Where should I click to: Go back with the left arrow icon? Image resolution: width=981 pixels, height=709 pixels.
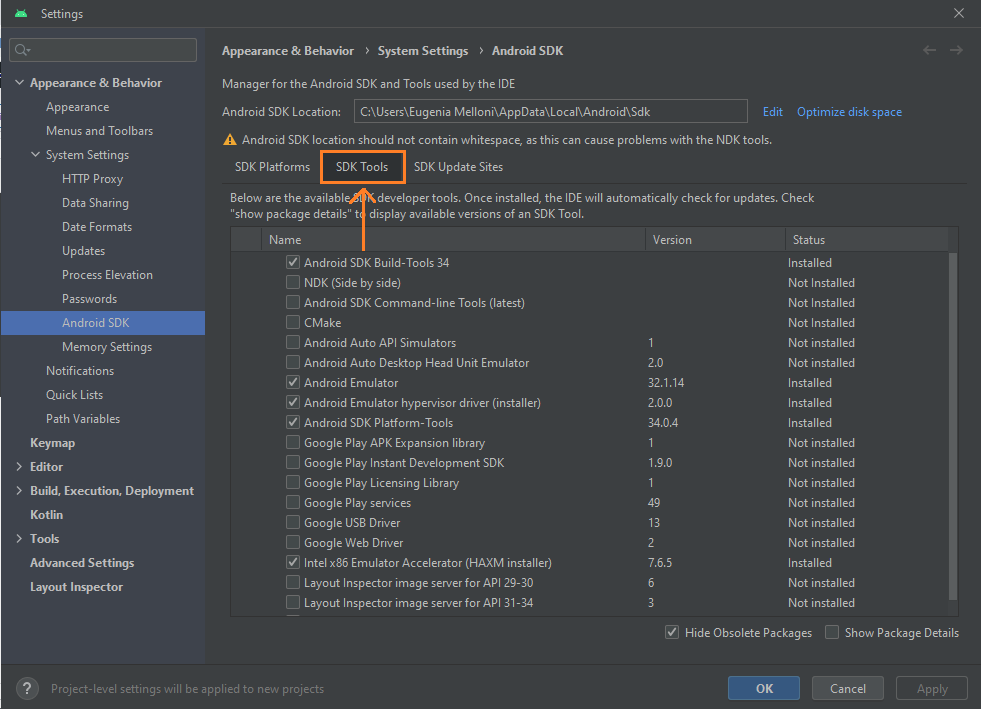tap(930, 50)
